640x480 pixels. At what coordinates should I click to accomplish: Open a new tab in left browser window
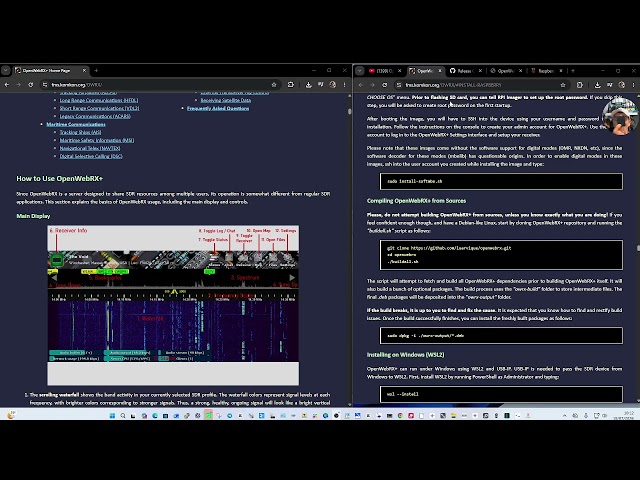coord(96,71)
